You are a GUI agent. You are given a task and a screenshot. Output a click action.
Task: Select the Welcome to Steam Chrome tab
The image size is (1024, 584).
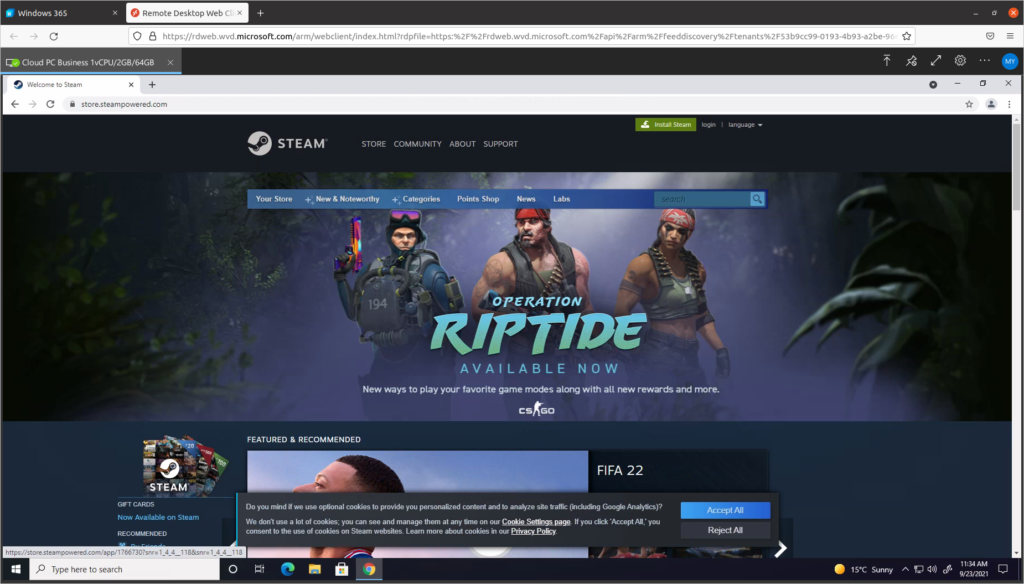click(x=72, y=84)
